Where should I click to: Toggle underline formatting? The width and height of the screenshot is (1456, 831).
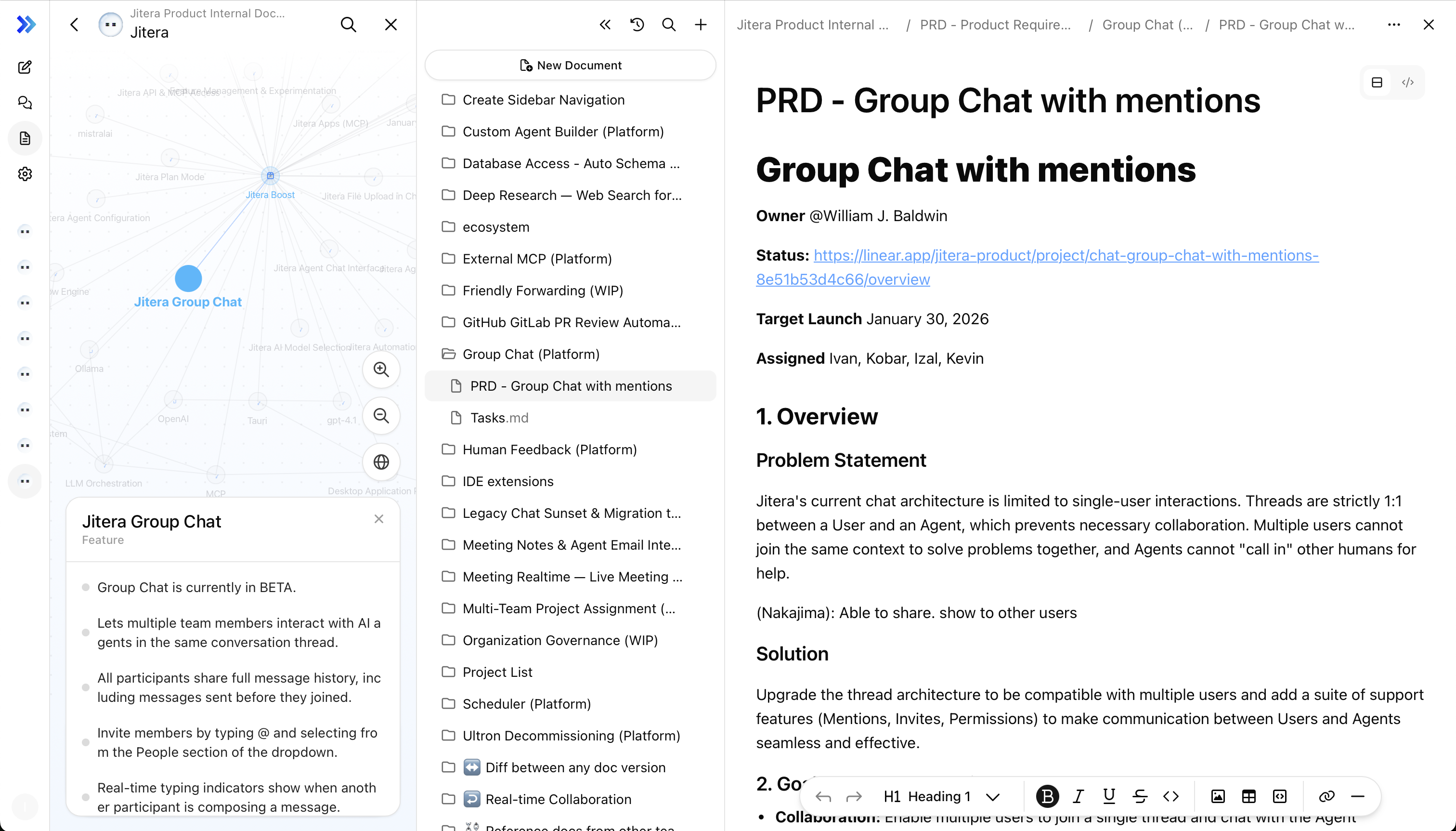tap(1109, 796)
